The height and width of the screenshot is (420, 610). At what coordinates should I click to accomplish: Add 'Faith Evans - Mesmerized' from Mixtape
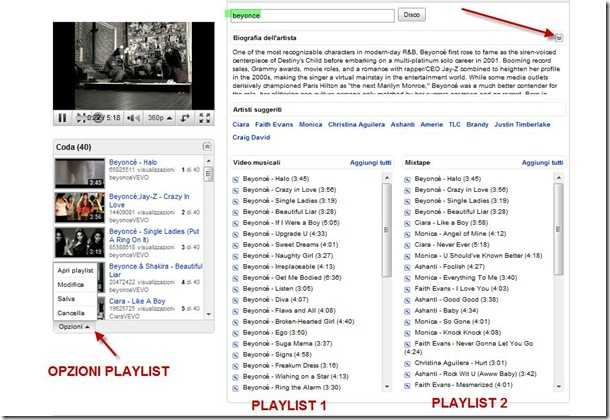tap(407, 385)
